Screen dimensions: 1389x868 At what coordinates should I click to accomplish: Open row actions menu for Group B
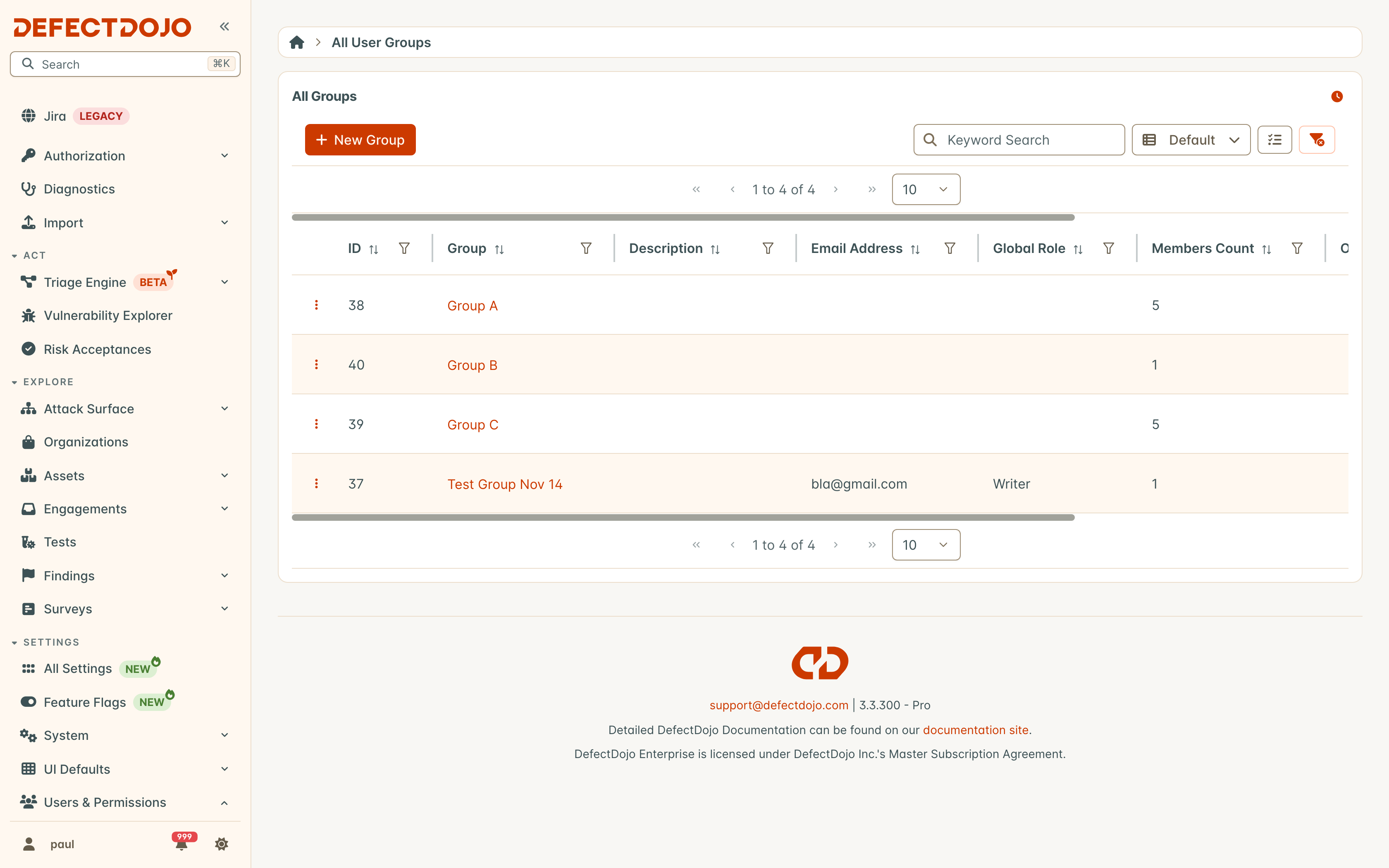click(x=316, y=365)
